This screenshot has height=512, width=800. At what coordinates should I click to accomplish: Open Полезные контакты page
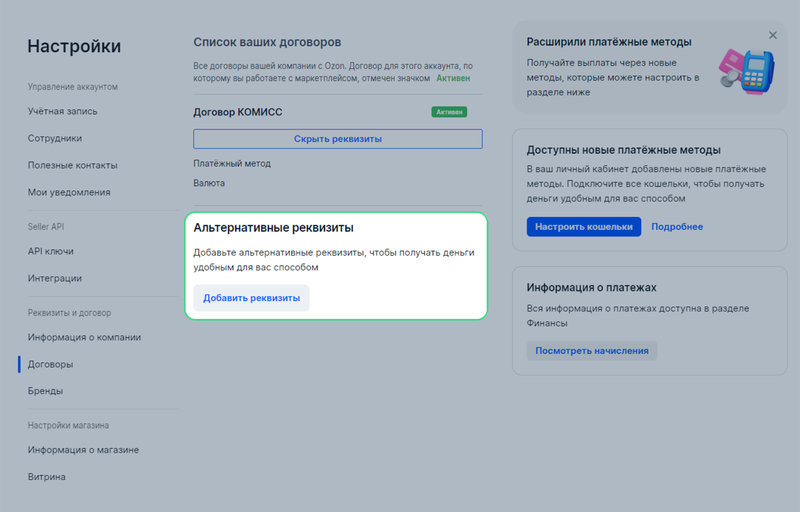pos(72,165)
